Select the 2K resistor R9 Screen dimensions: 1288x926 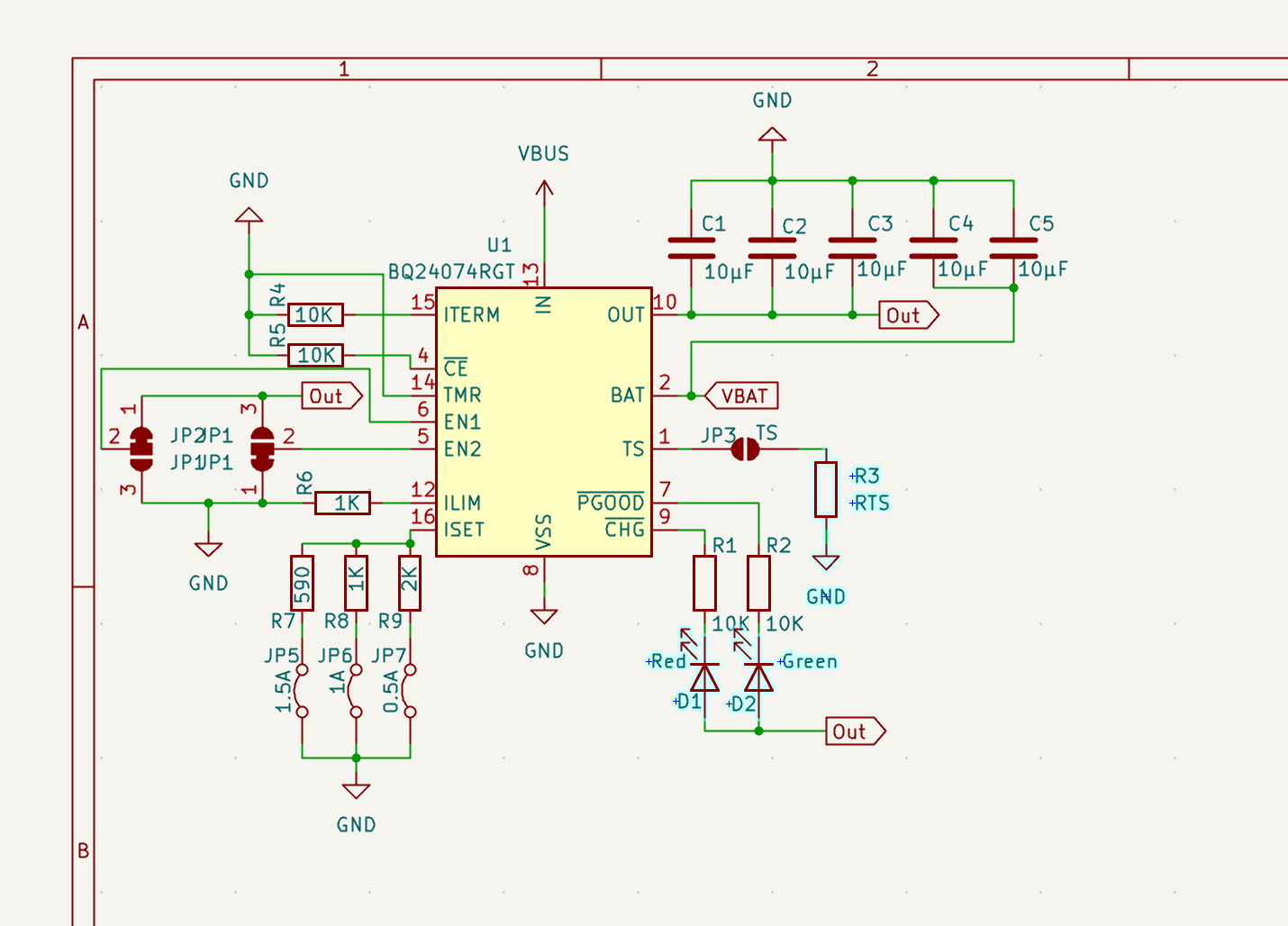(x=410, y=584)
